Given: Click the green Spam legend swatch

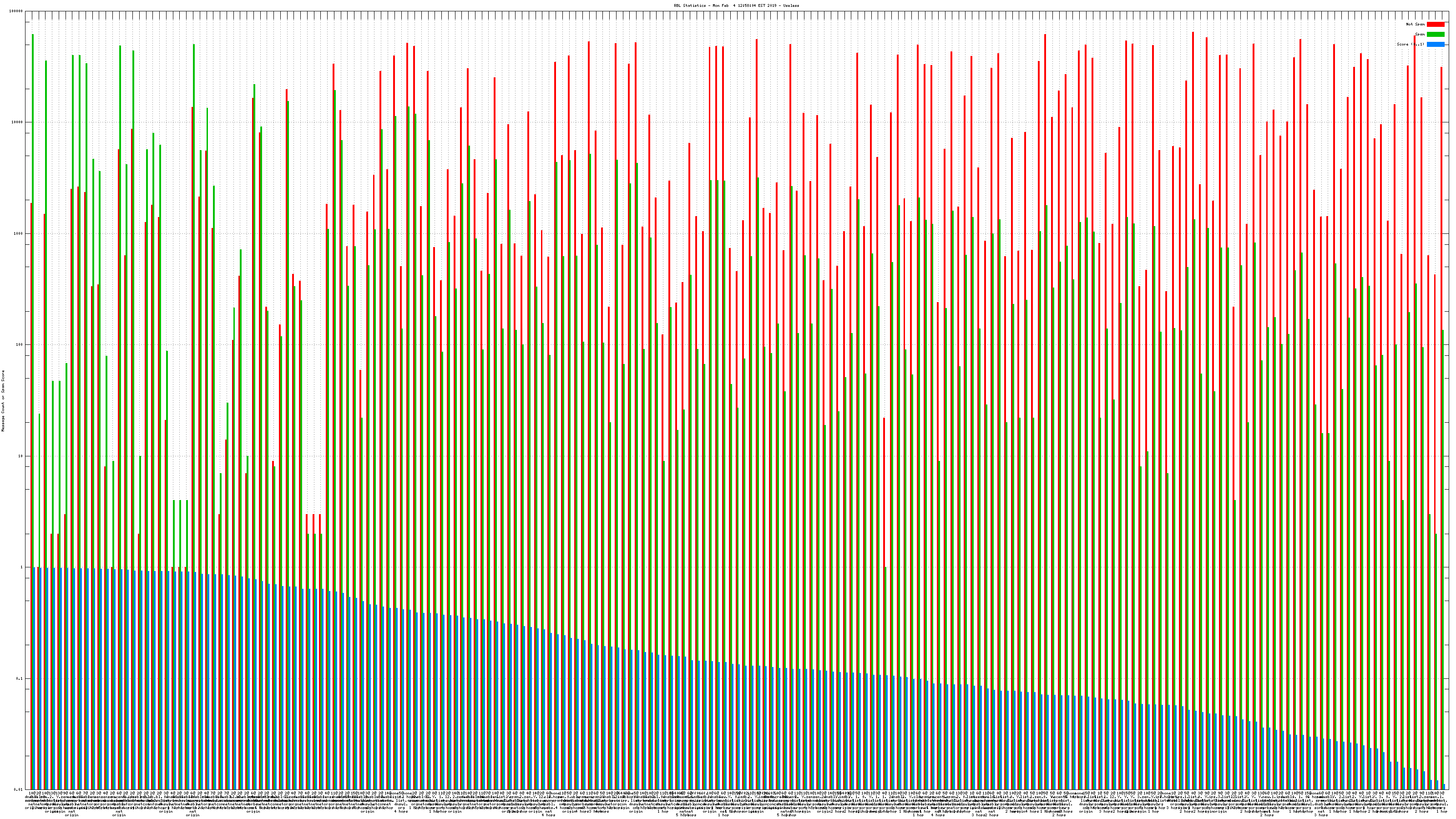Looking at the screenshot, I should point(1435,35).
